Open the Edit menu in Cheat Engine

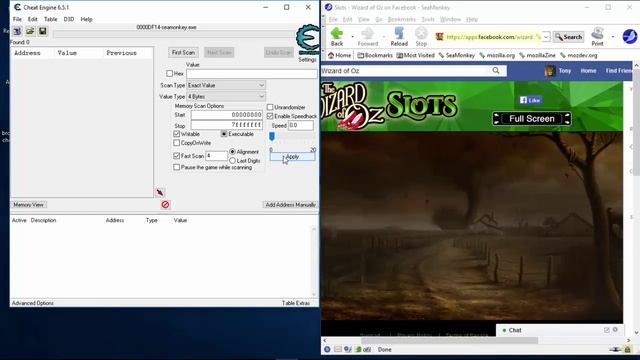pos(32,19)
